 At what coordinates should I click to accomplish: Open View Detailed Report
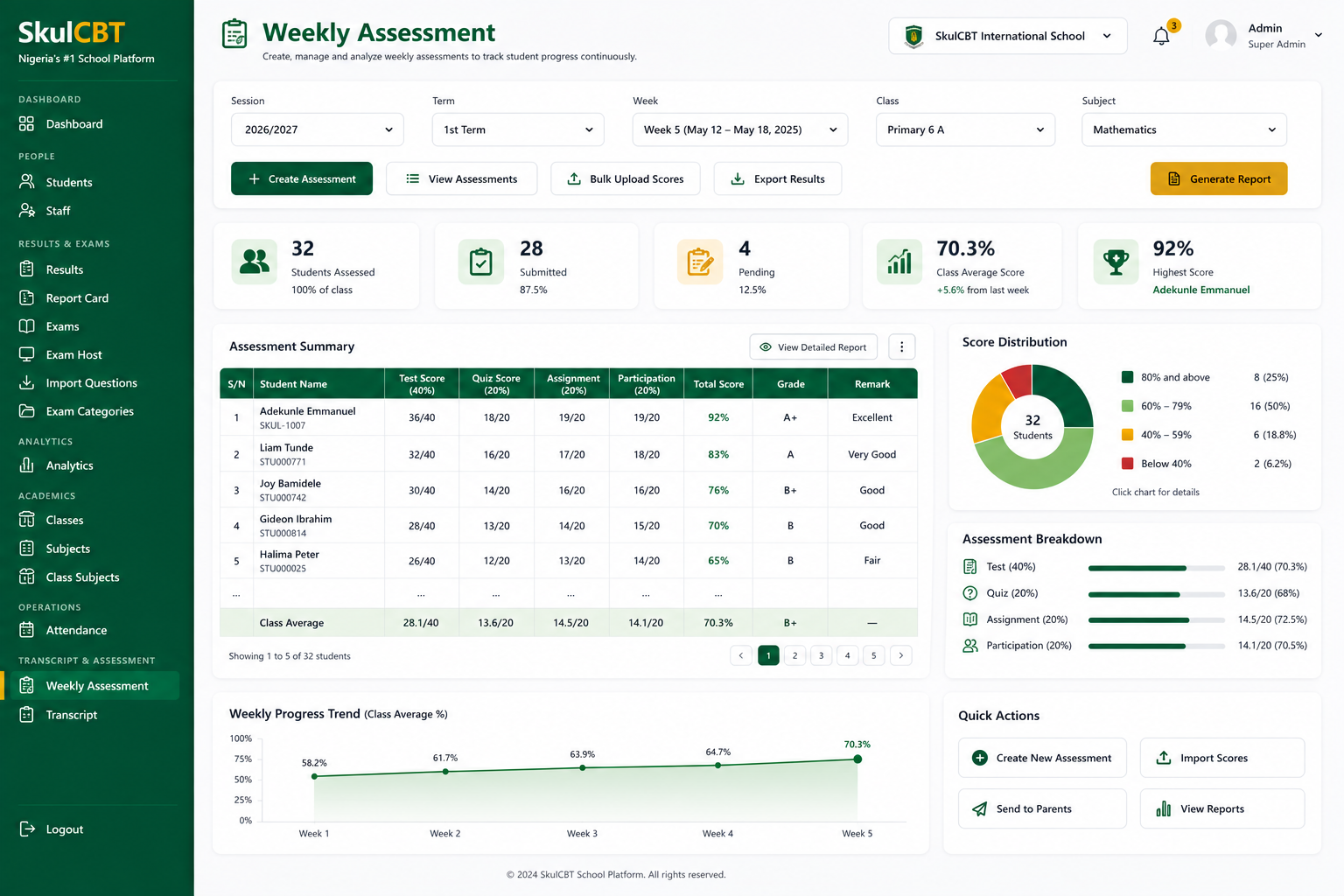click(x=814, y=346)
